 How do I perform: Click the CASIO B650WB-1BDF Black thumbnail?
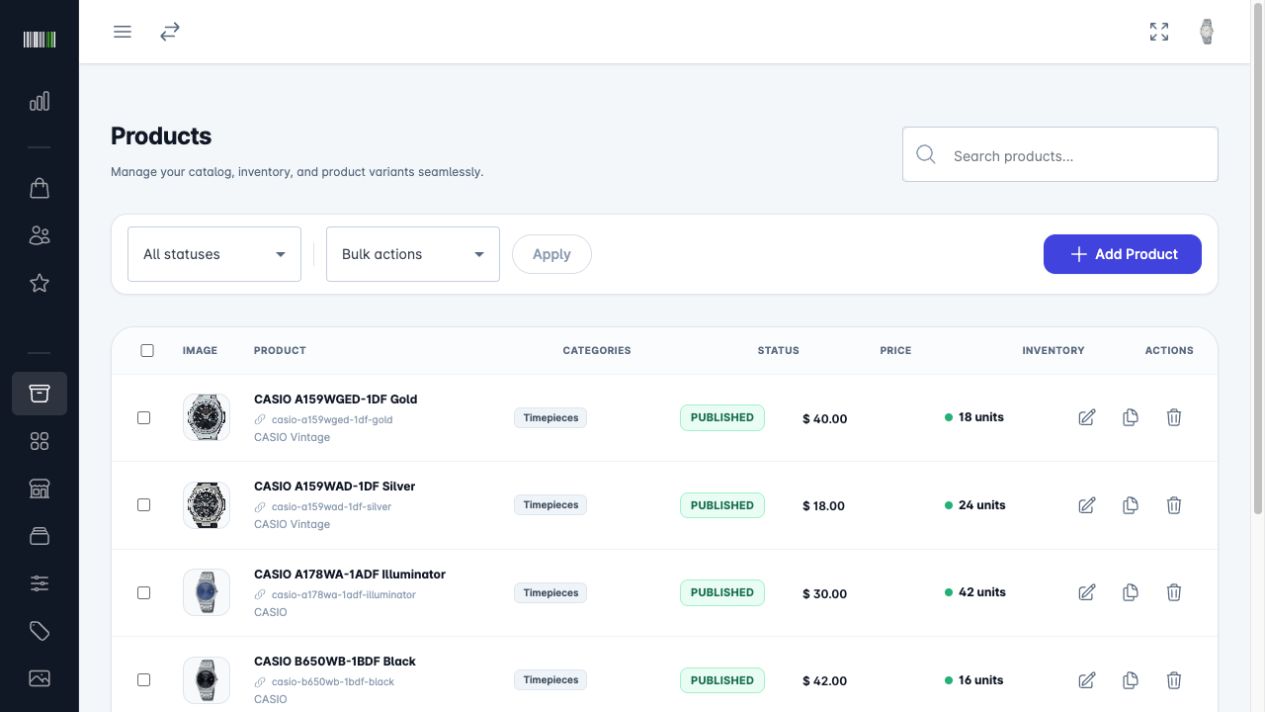click(x=206, y=680)
